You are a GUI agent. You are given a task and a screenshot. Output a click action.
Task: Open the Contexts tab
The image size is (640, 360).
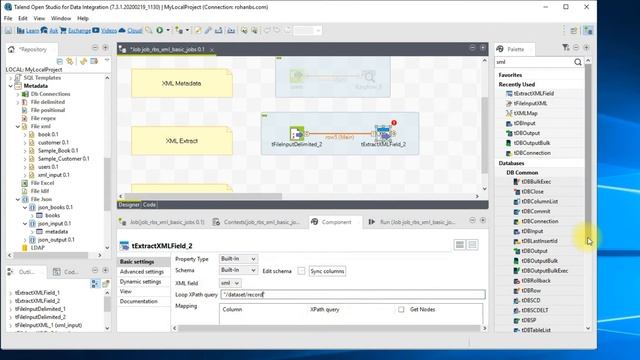(256, 222)
